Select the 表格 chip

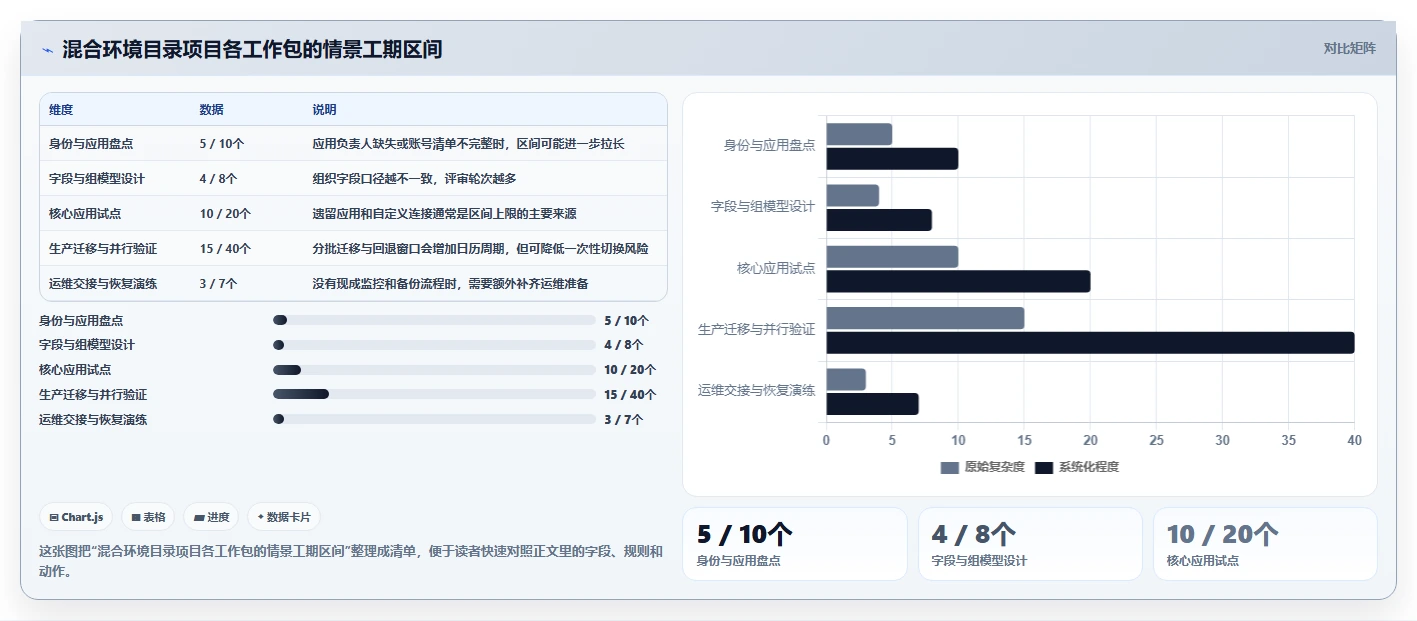[x=148, y=517]
